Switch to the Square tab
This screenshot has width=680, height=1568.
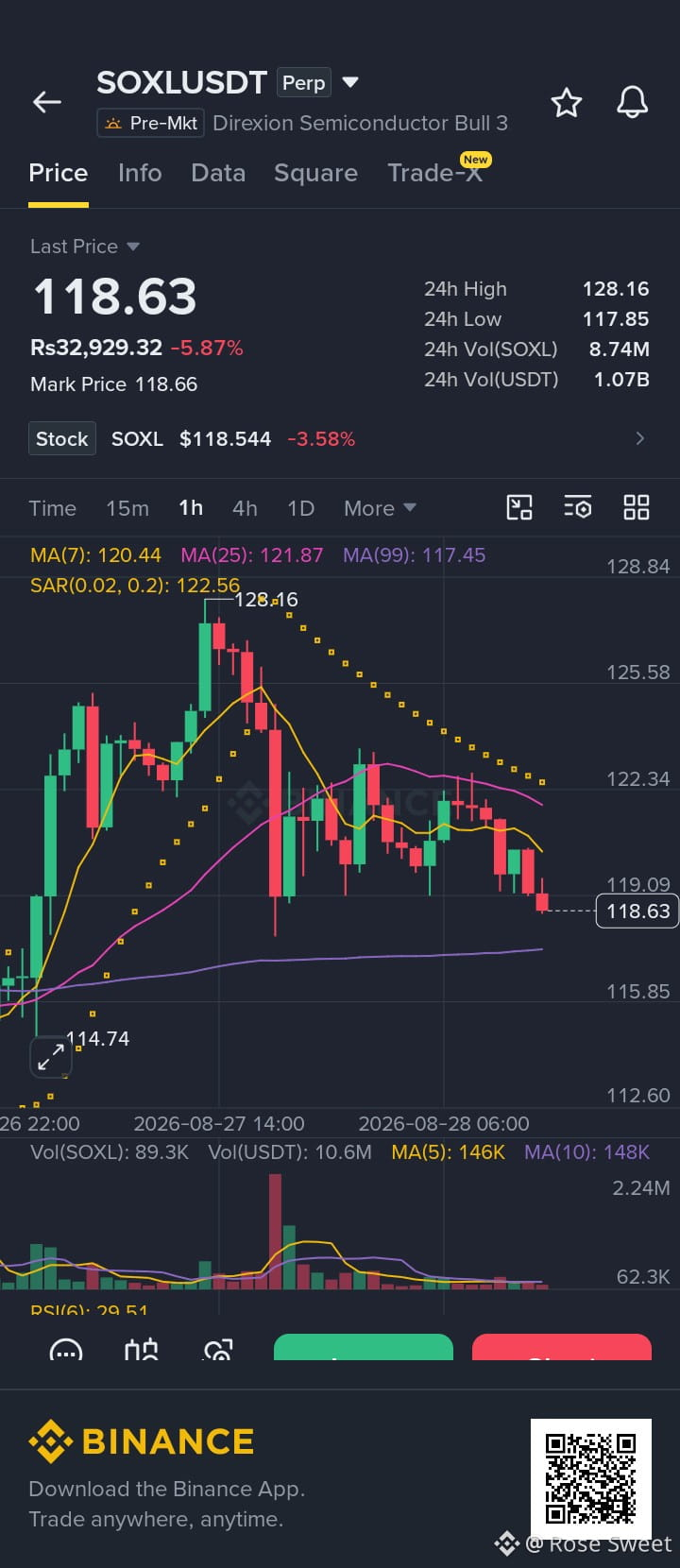[315, 173]
